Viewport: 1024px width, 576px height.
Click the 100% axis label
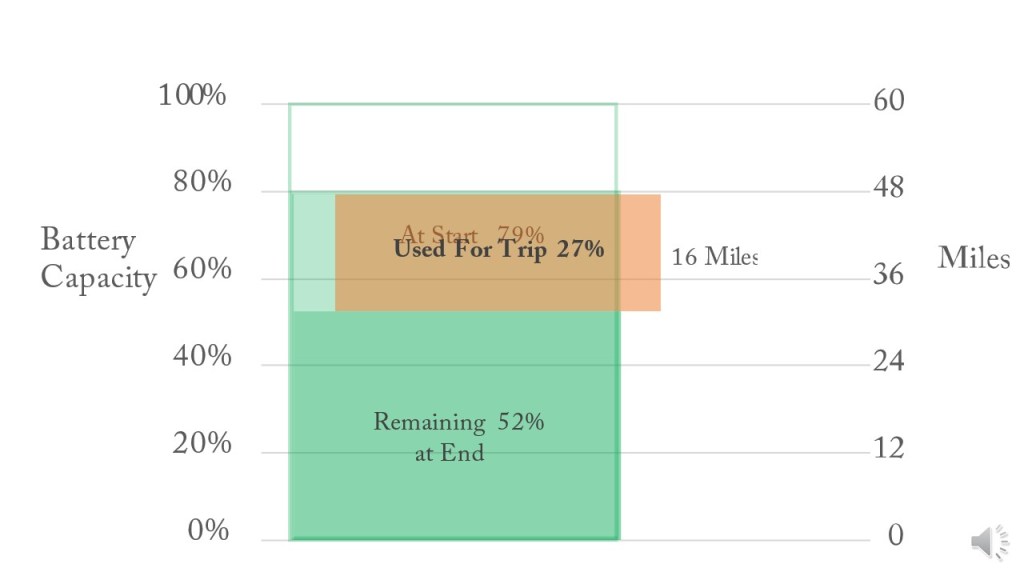[x=192, y=96]
